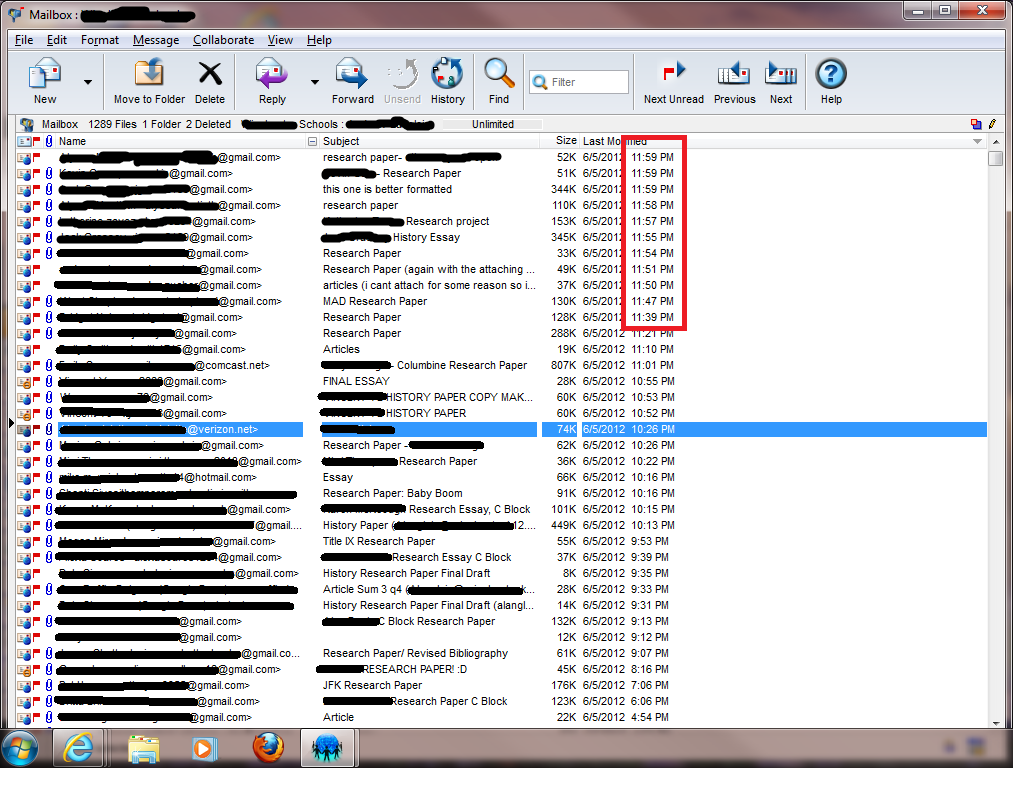This screenshot has height=803, width=1013.
Task: Sort messages by the Size column header
Action: 566,141
